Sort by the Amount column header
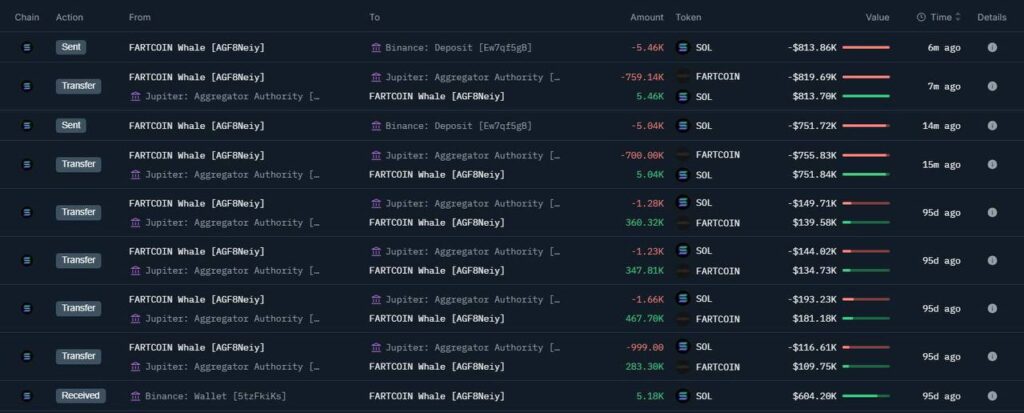The image size is (1024, 413). [646, 17]
